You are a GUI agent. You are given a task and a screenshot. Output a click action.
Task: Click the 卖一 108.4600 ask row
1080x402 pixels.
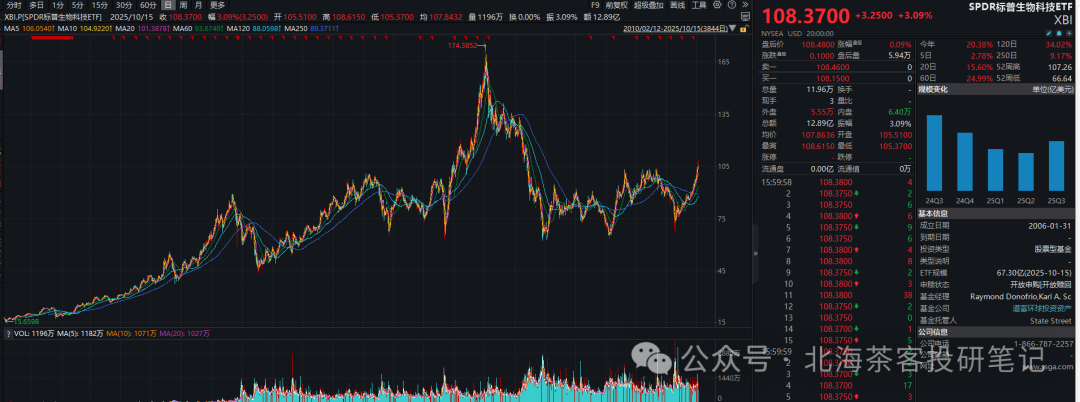pyautogui.click(x=837, y=68)
